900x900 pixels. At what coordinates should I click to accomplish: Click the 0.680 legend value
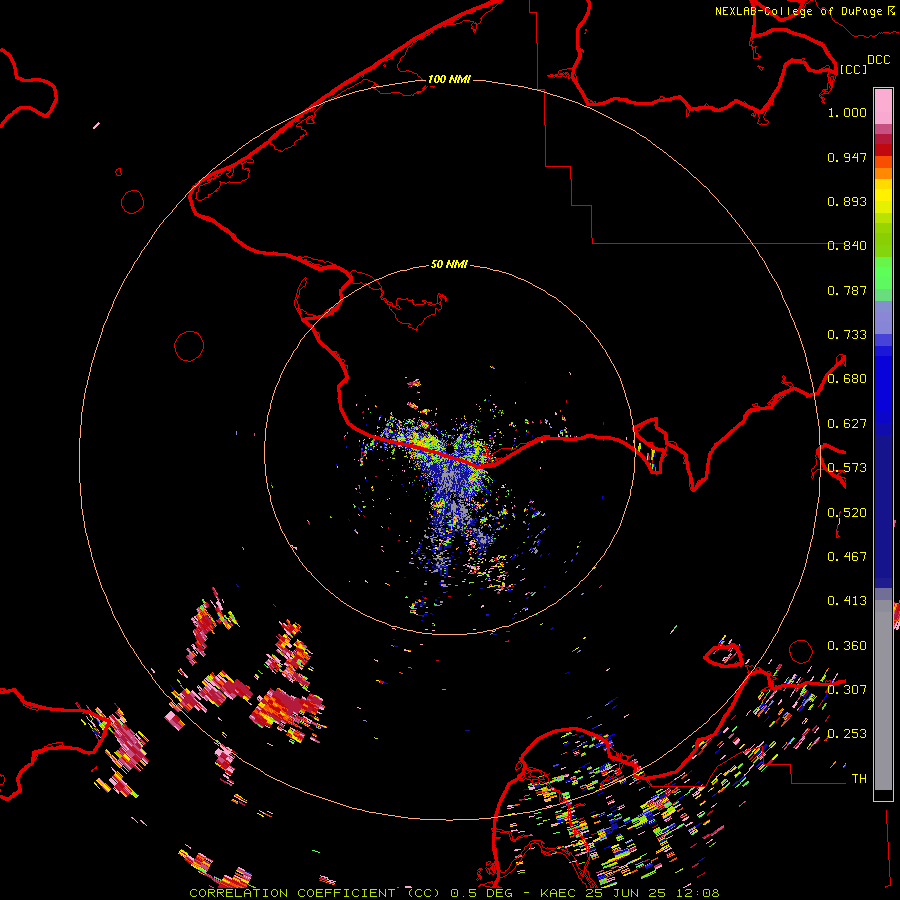(847, 379)
